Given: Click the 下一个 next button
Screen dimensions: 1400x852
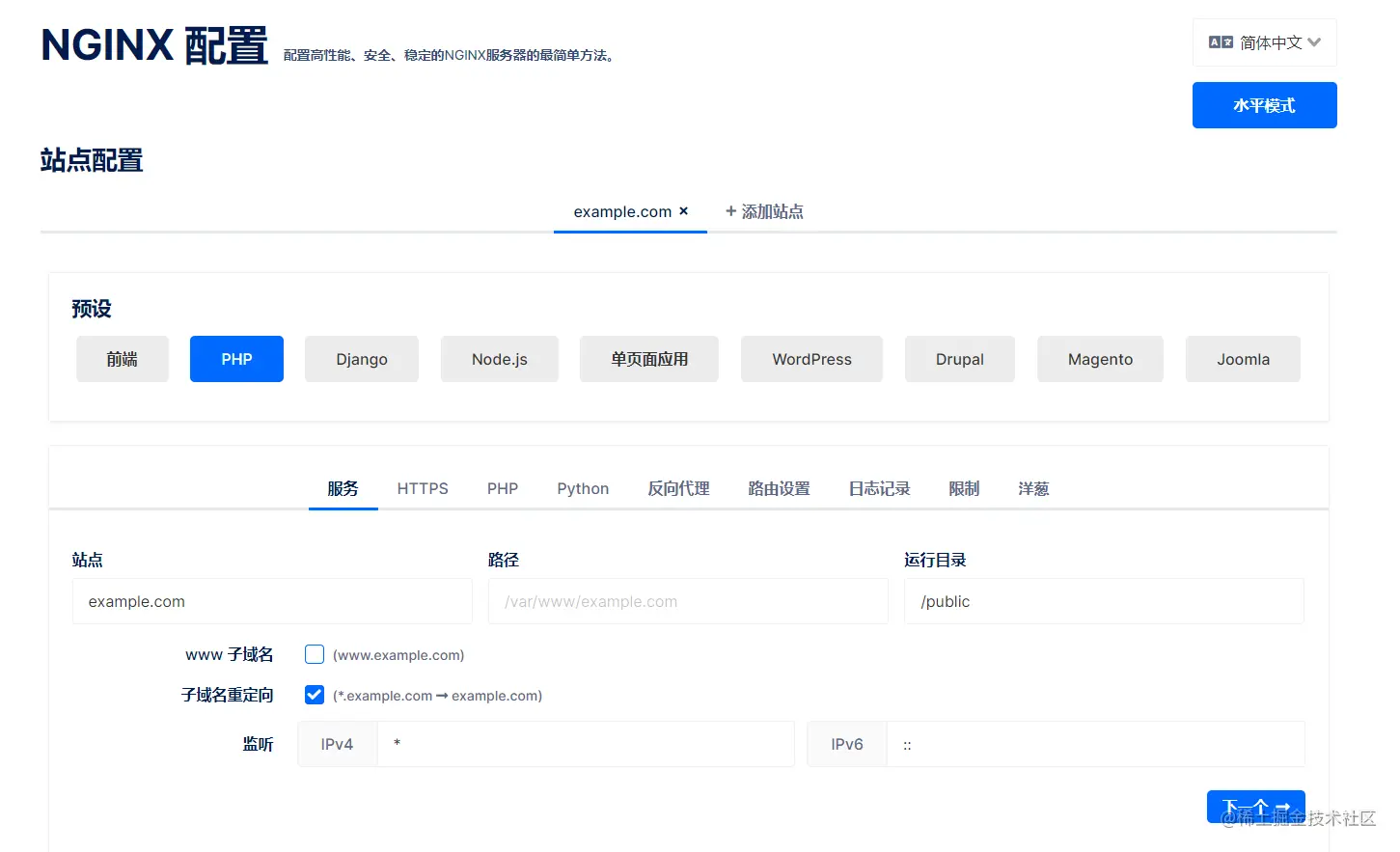Looking at the screenshot, I should [x=1255, y=807].
